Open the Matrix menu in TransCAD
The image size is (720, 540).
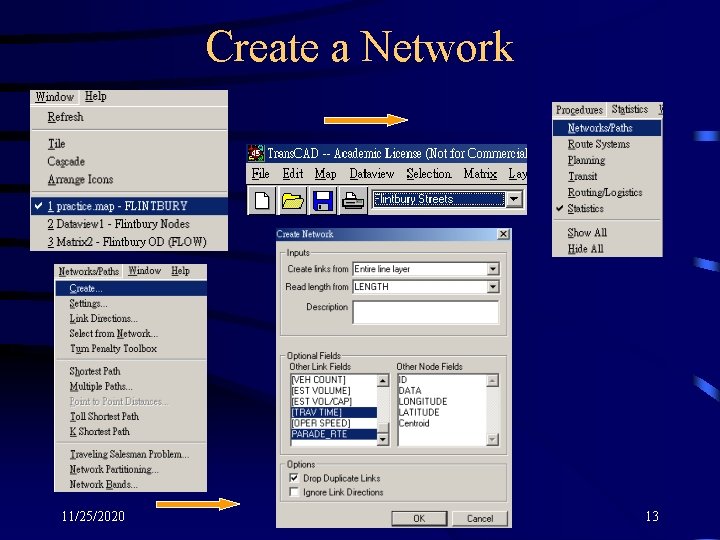[x=480, y=174]
